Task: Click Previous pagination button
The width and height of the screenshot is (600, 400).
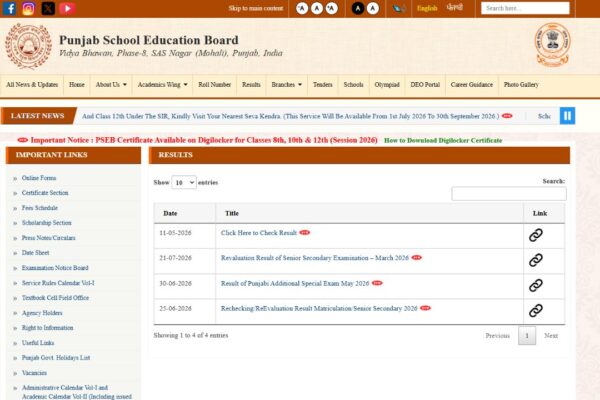Action: pyautogui.click(x=497, y=336)
